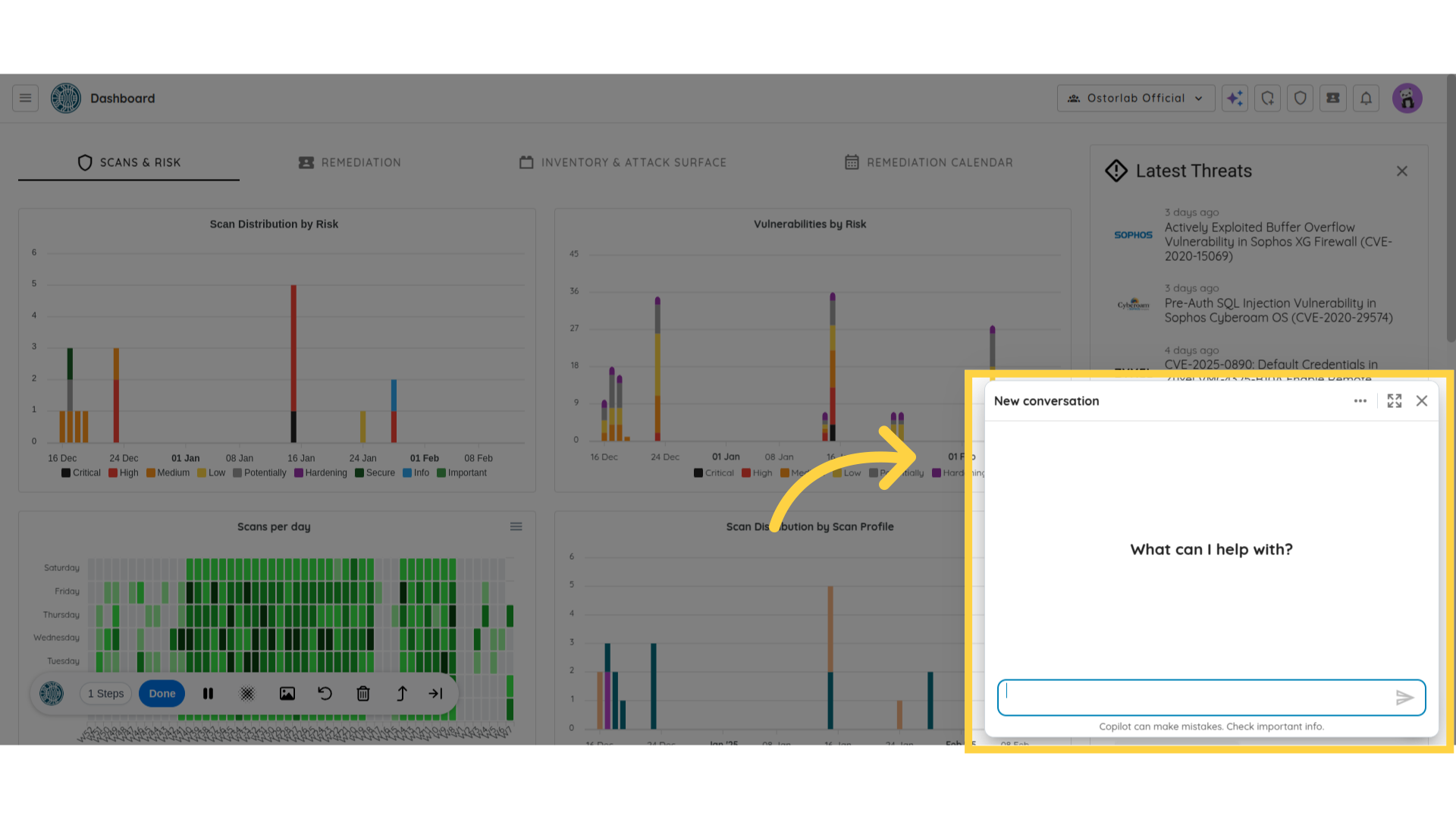The image size is (1456, 819).
Task: Expand the Scans per day options menu
Action: coord(516,526)
